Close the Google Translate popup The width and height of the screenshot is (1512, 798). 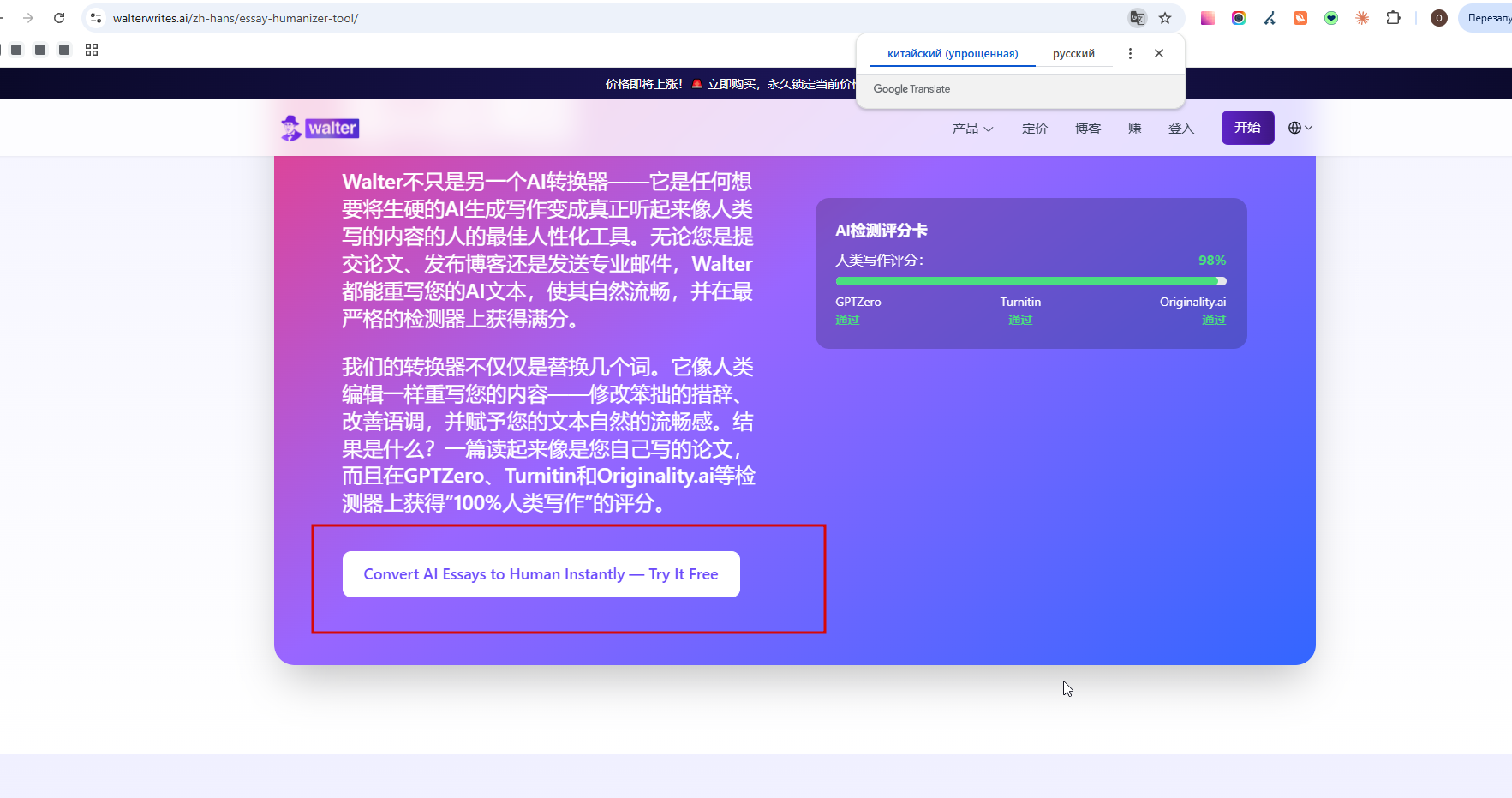pos(1159,53)
